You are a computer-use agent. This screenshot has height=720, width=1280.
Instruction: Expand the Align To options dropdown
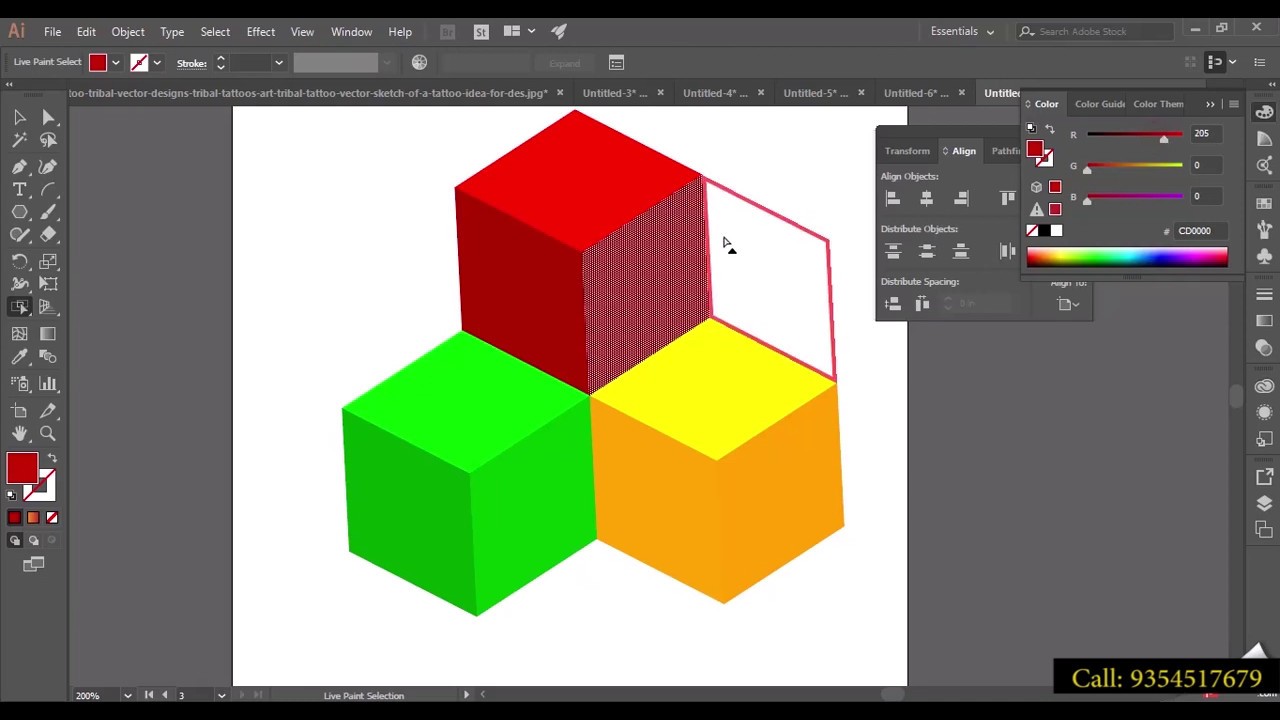point(1068,304)
